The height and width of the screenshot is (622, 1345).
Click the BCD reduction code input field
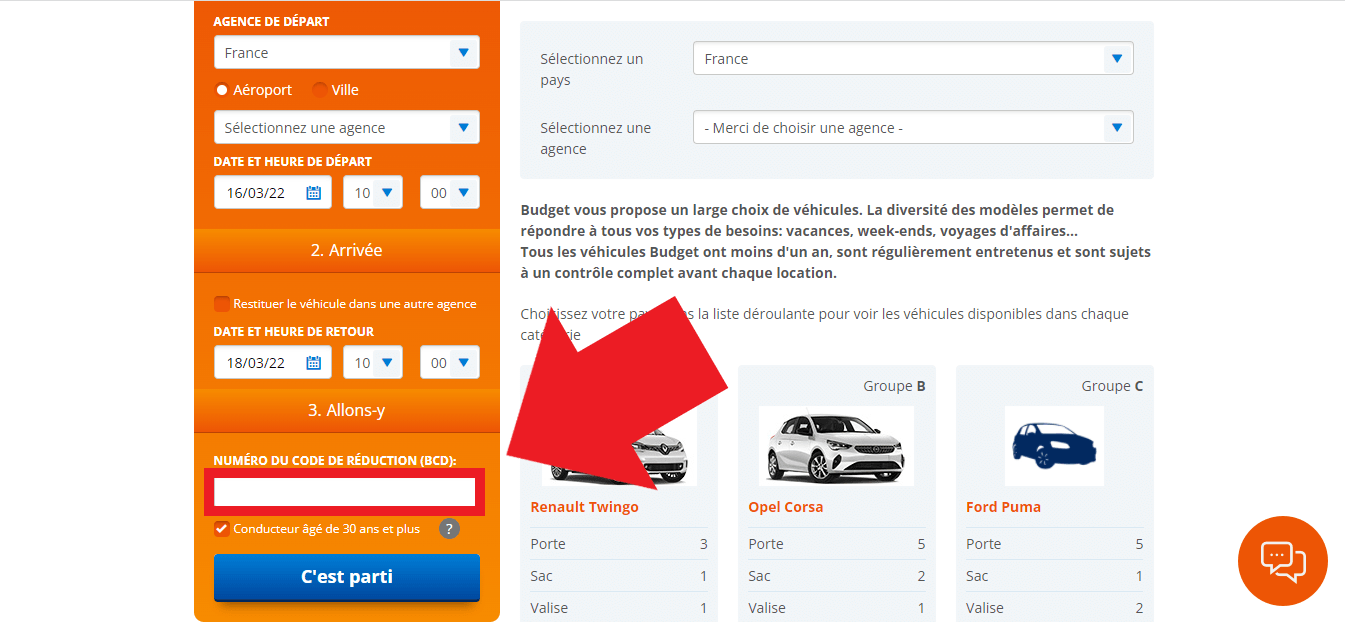(345, 492)
